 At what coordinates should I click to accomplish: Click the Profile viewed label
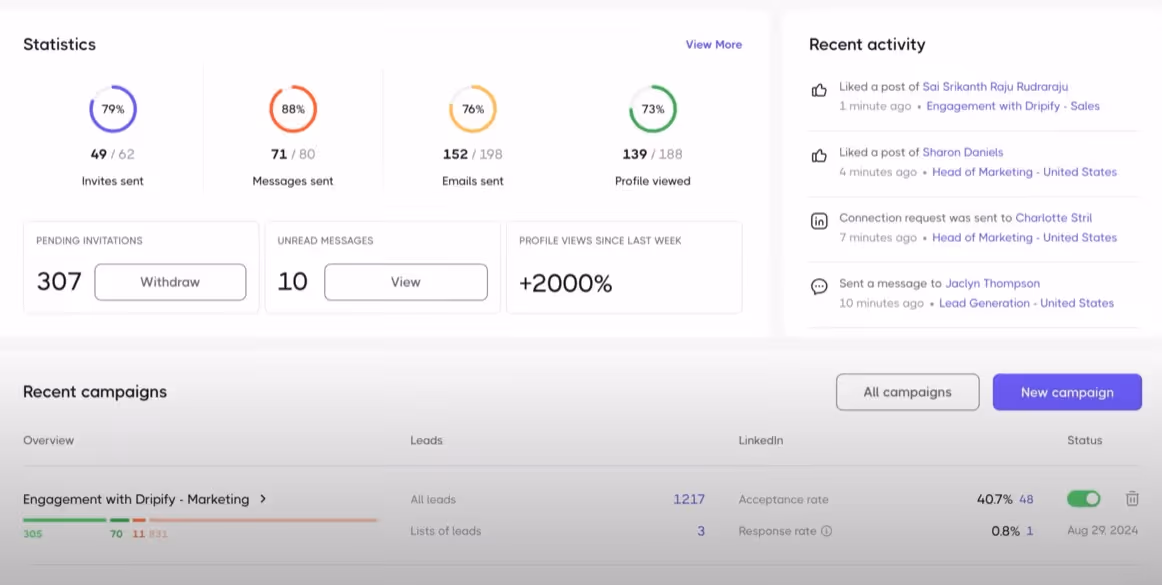pyautogui.click(x=653, y=181)
